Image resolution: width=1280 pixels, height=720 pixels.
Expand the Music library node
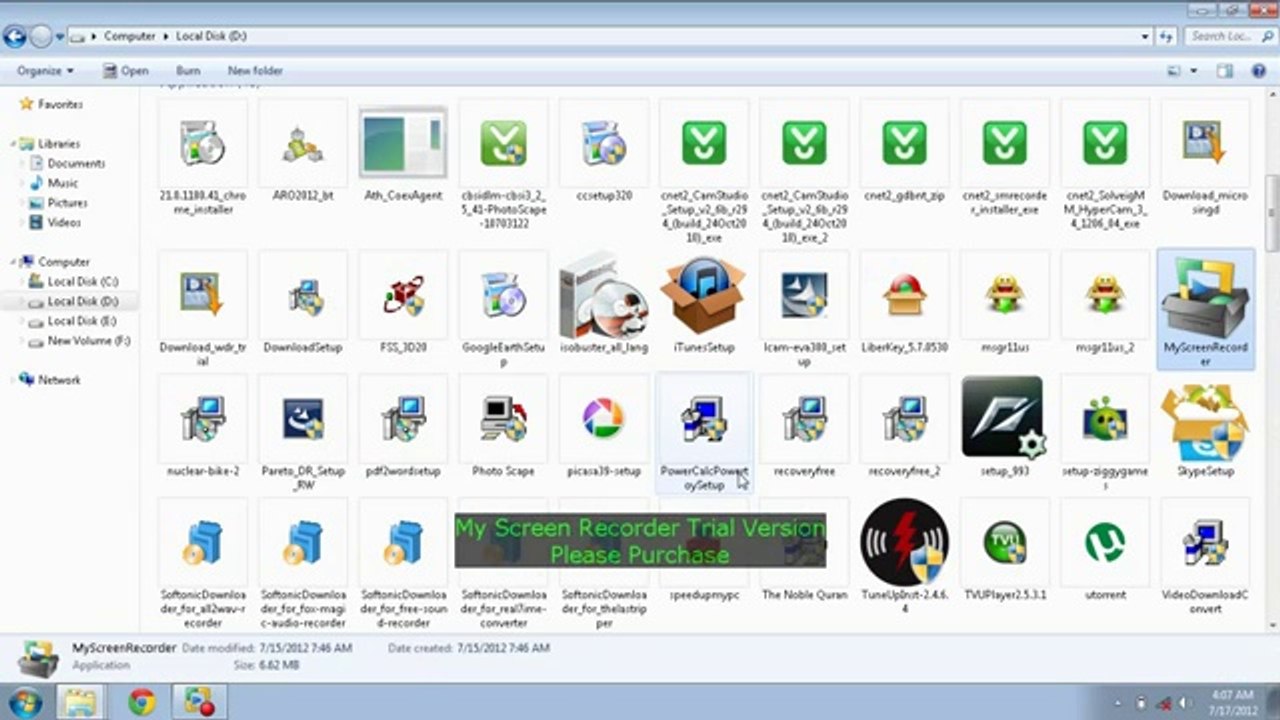coord(24,183)
